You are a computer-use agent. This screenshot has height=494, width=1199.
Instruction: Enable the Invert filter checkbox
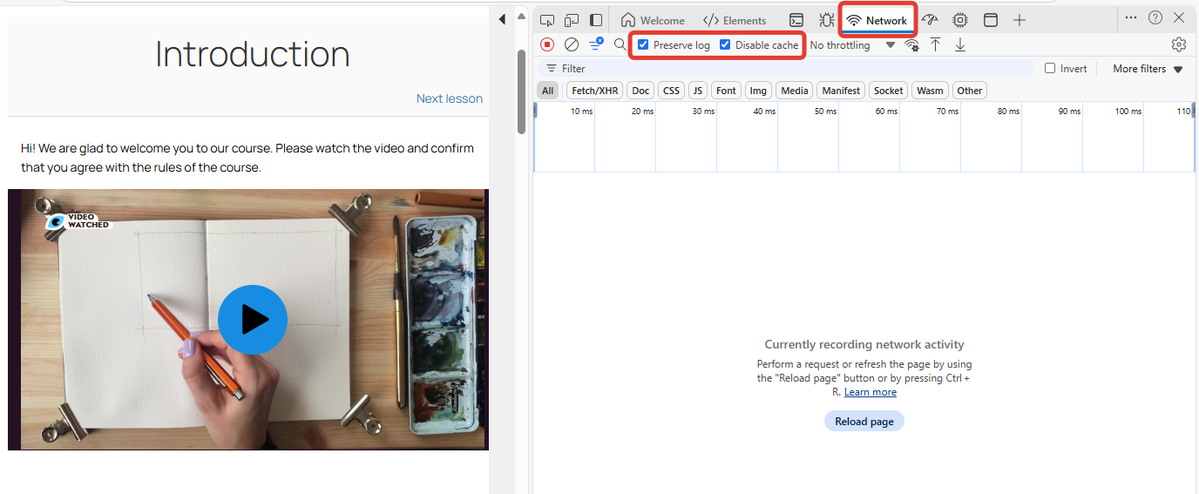[1050, 69]
